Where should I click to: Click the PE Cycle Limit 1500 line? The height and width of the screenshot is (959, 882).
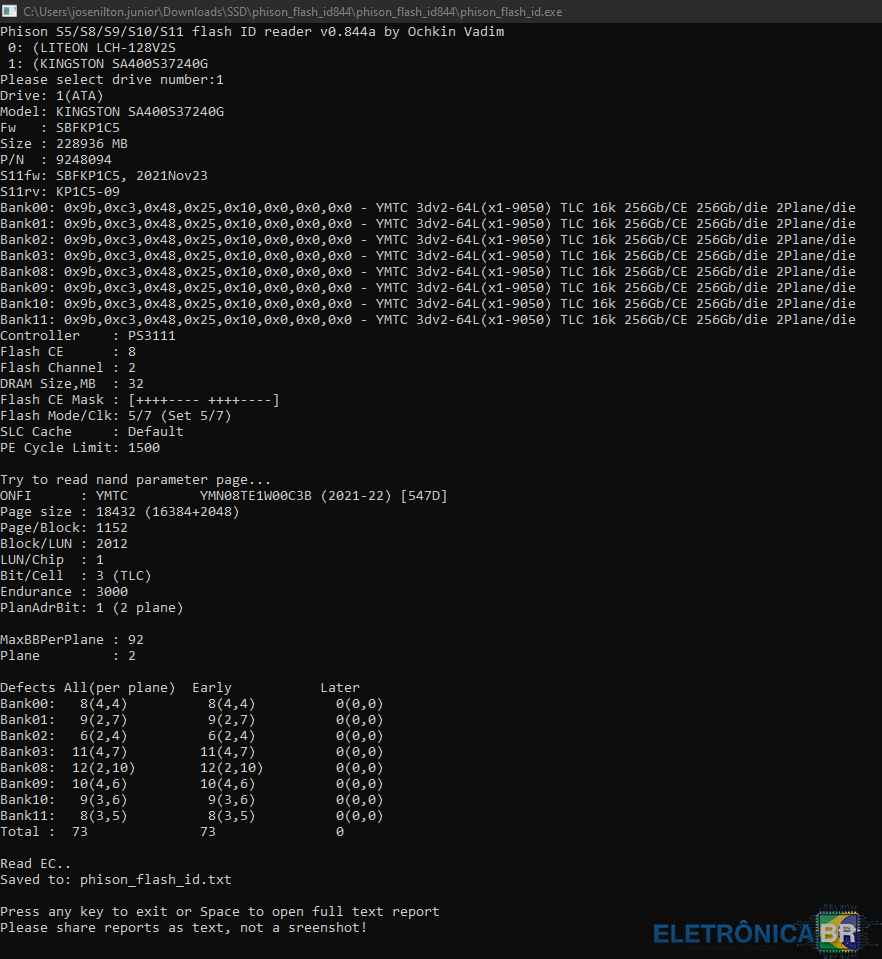coord(80,448)
